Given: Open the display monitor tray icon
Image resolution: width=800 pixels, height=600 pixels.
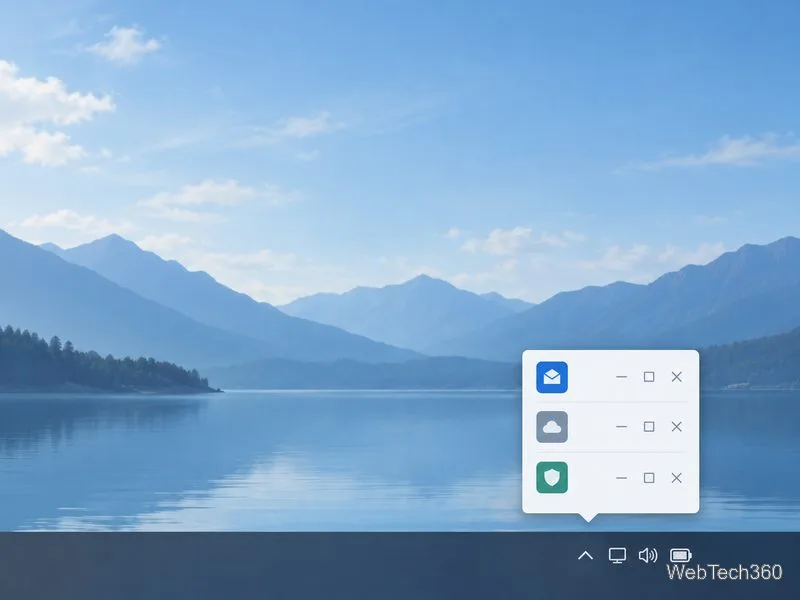Looking at the screenshot, I should [x=617, y=555].
